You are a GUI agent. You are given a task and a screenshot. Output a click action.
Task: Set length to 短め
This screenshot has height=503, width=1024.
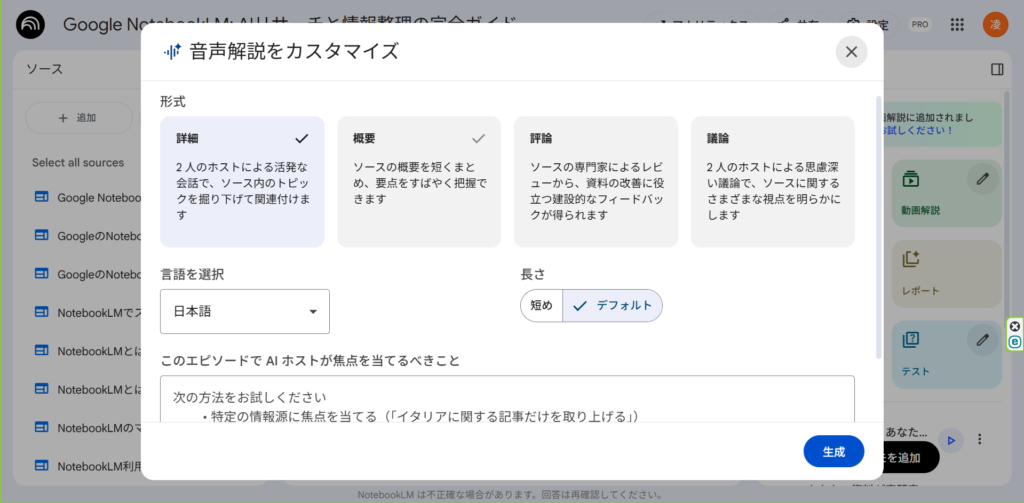(541, 306)
